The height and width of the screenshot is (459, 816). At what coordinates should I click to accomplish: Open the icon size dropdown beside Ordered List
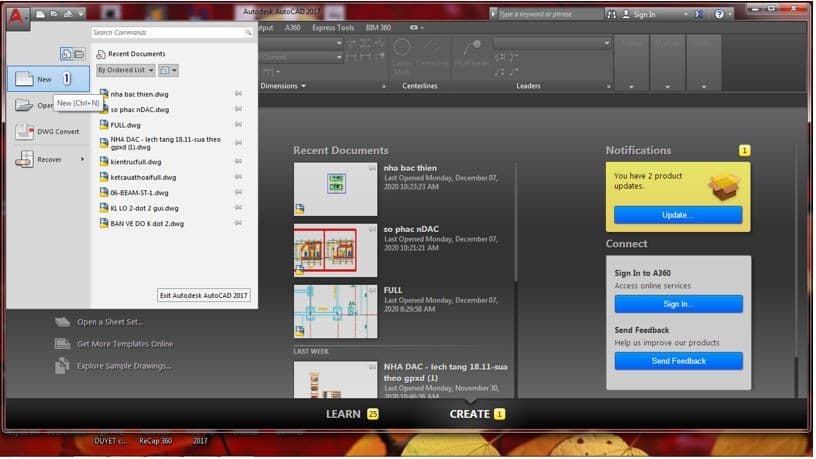pos(169,70)
